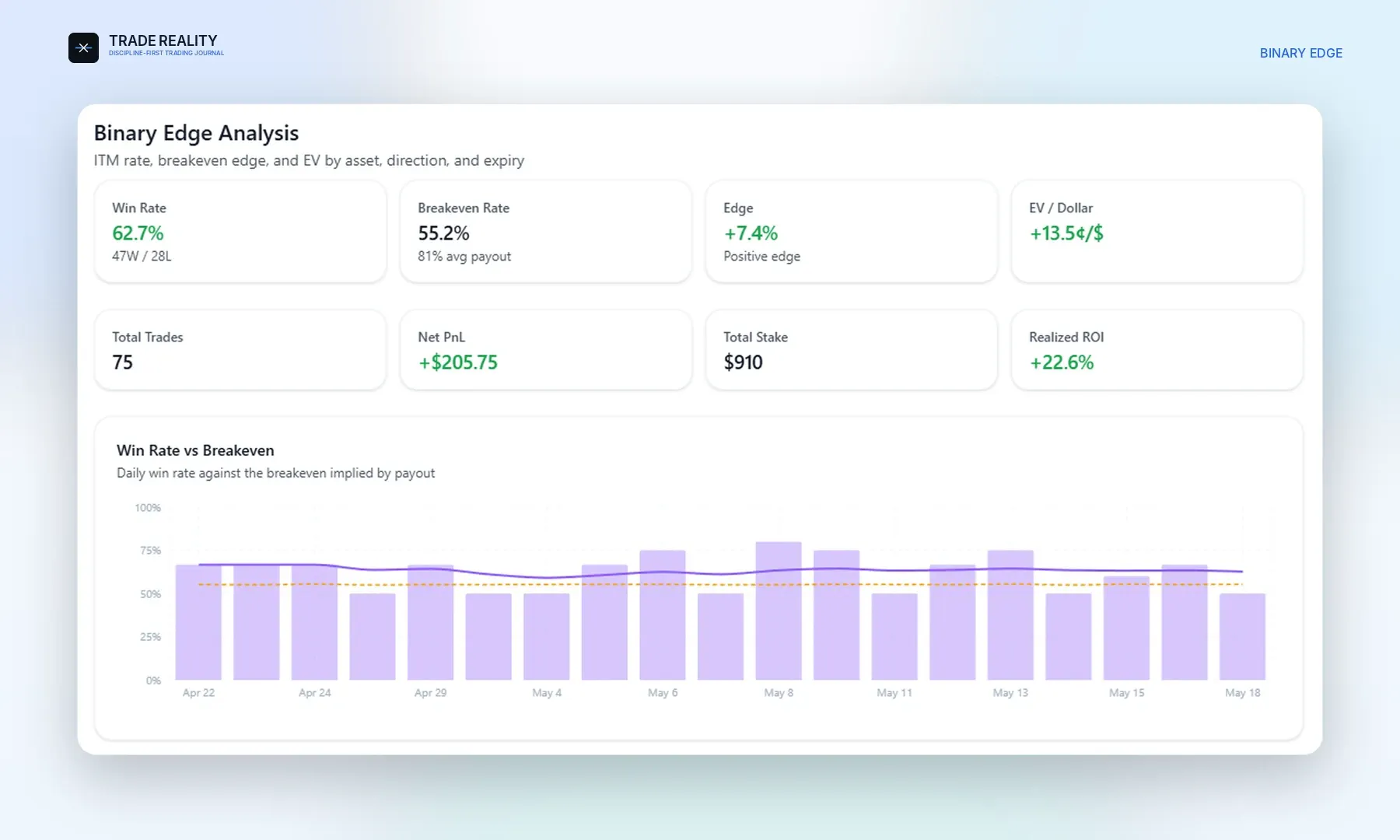Click the Win Rate vs Breakeven chart title
The image size is (1400, 840).
coord(195,450)
